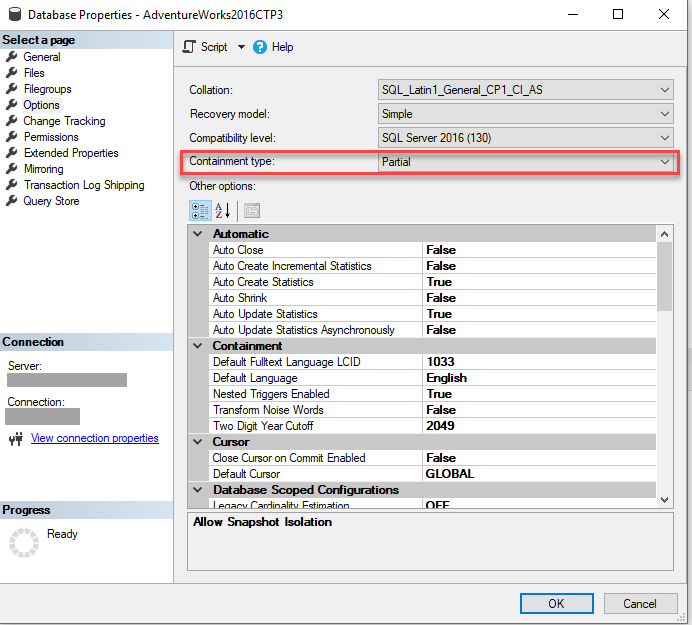The height and width of the screenshot is (625, 692).
Task: Click the Script toolbar icon
Action: point(189,47)
